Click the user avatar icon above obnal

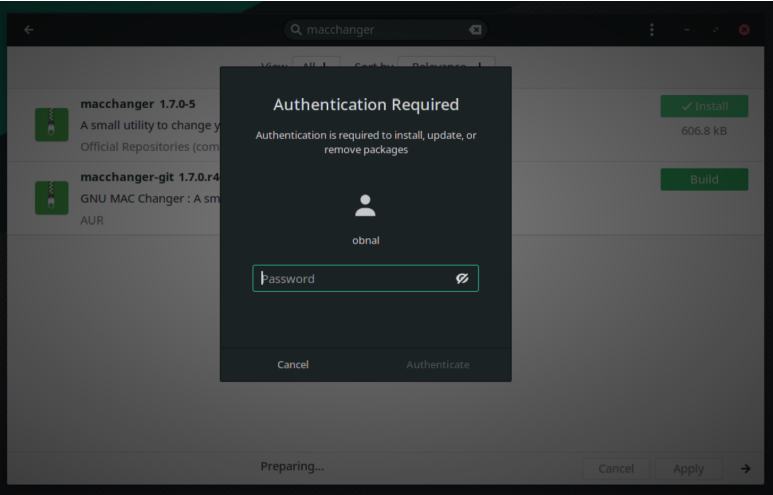pyautogui.click(x=365, y=206)
